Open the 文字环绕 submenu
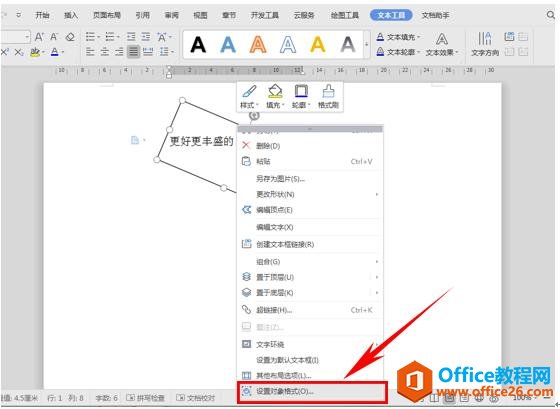The height and width of the screenshot is (409, 560). pyautogui.click(x=310, y=344)
